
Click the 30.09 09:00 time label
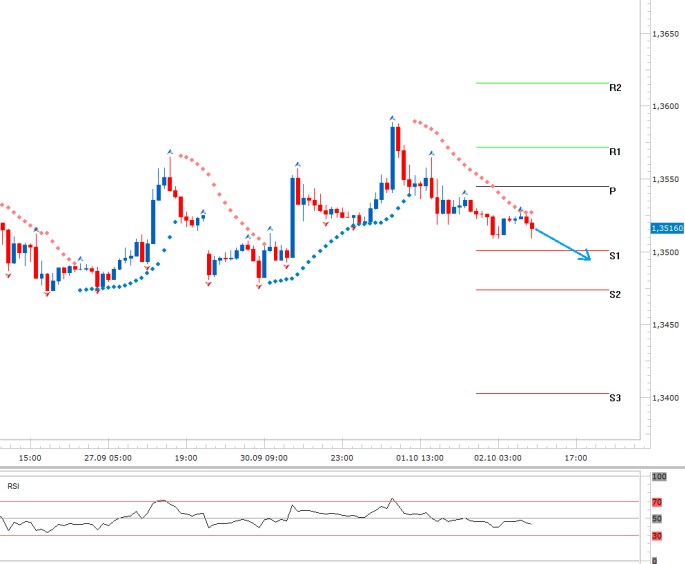point(264,458)
